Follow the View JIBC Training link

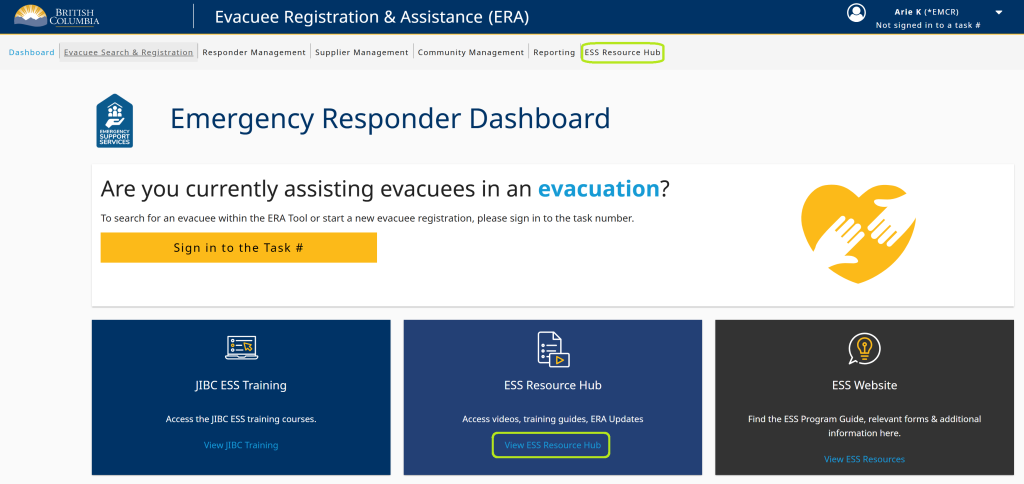[x=241, y=445]
